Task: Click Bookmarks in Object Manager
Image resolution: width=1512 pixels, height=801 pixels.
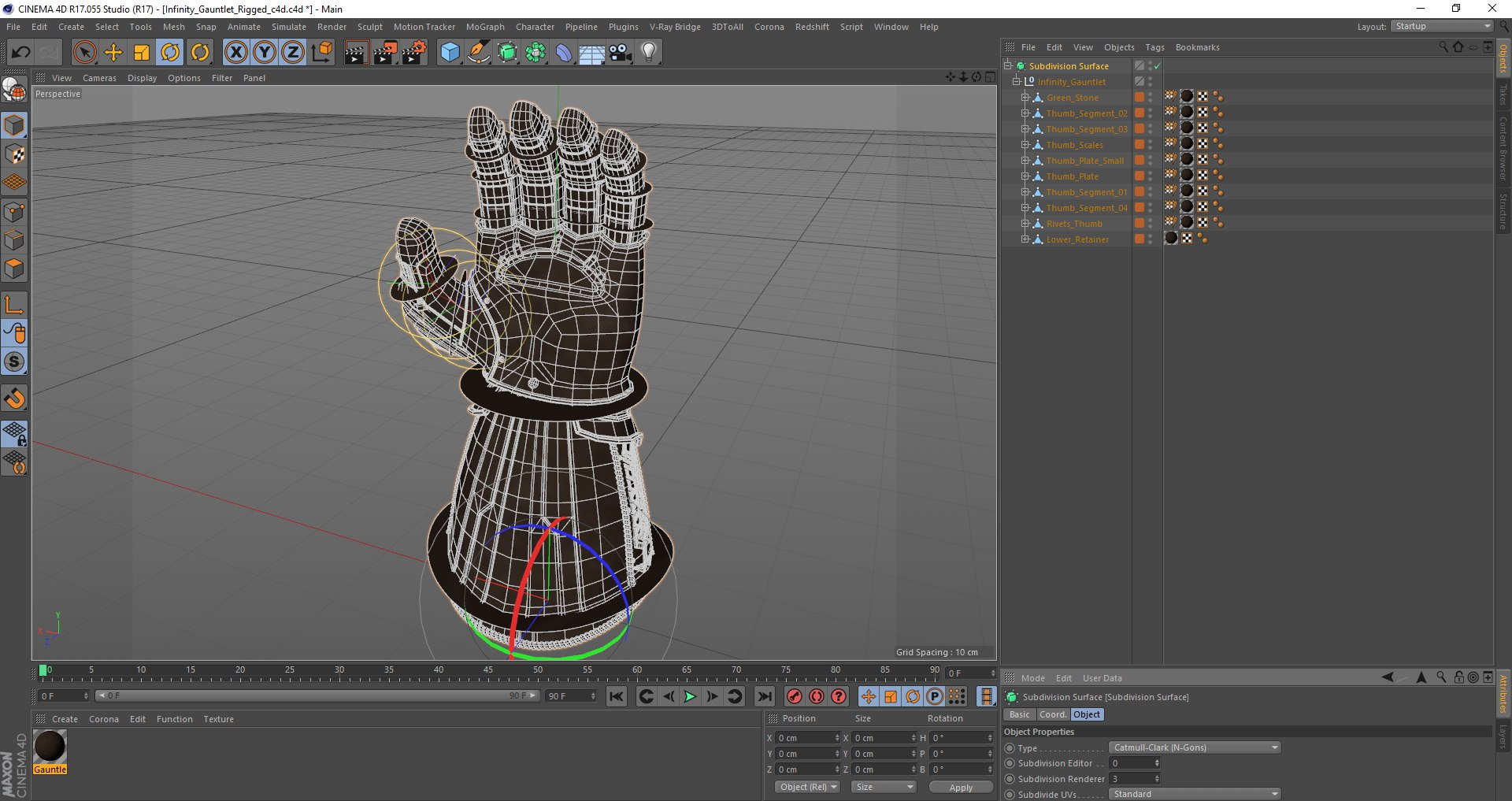Action: [x=1197, y=47]
